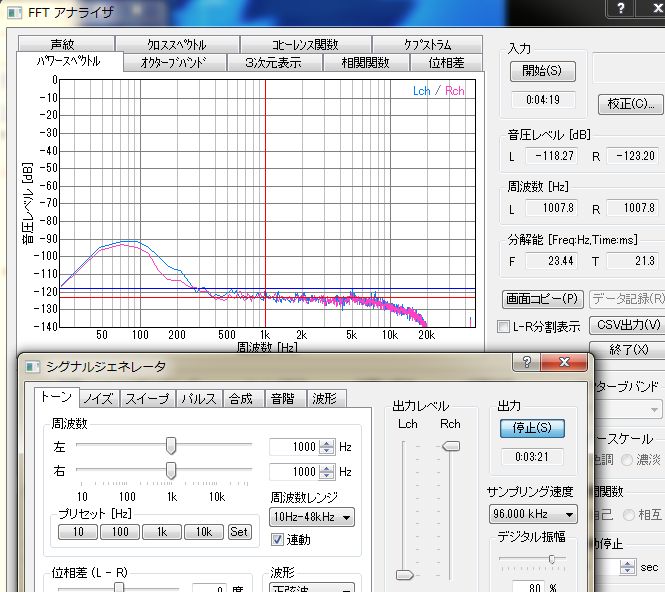Switch to the 位相差 tab

[446, 63]
